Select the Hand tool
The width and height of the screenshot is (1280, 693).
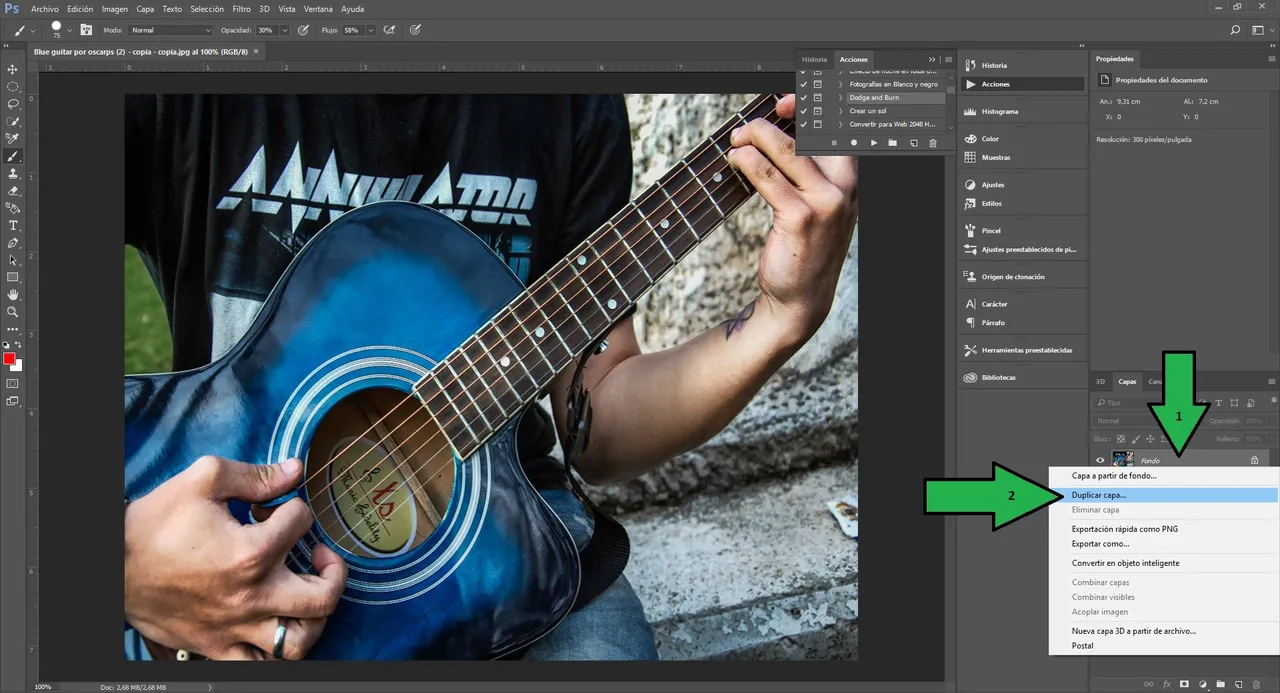(x=13, y=295)
